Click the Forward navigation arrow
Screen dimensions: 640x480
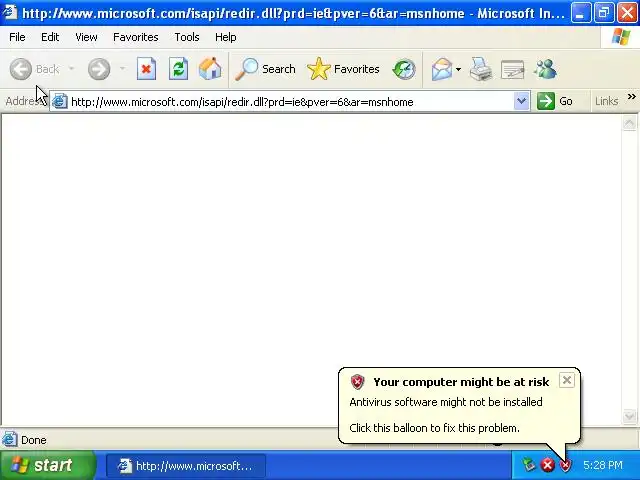[x=99, y=69]
